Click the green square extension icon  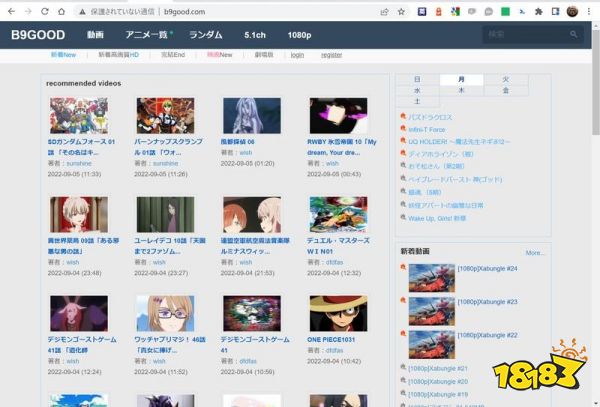(x=505, y=12)
